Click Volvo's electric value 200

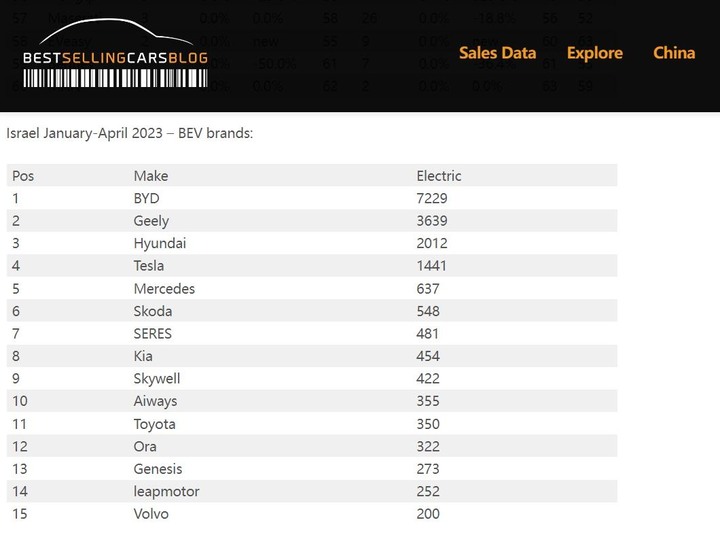(x=428, y=514)
